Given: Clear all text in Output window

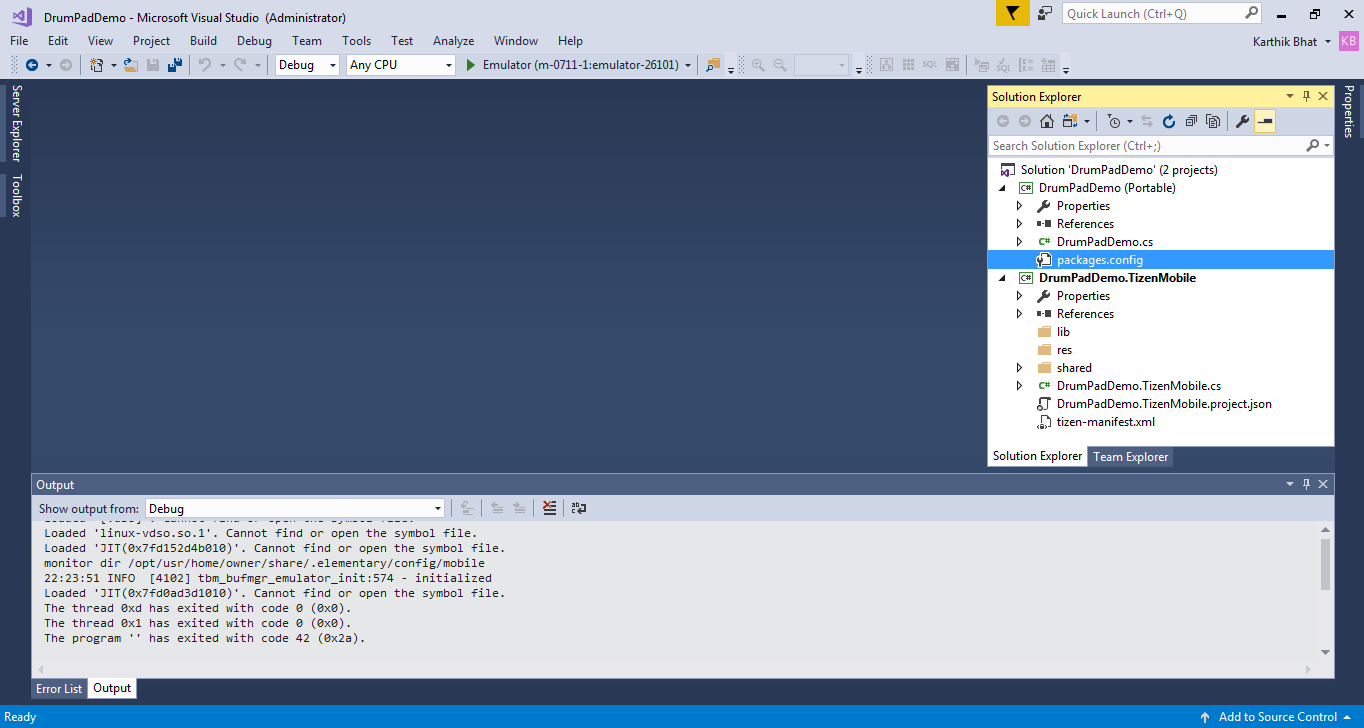Looking at the screenshot, I should pos(549,508).
